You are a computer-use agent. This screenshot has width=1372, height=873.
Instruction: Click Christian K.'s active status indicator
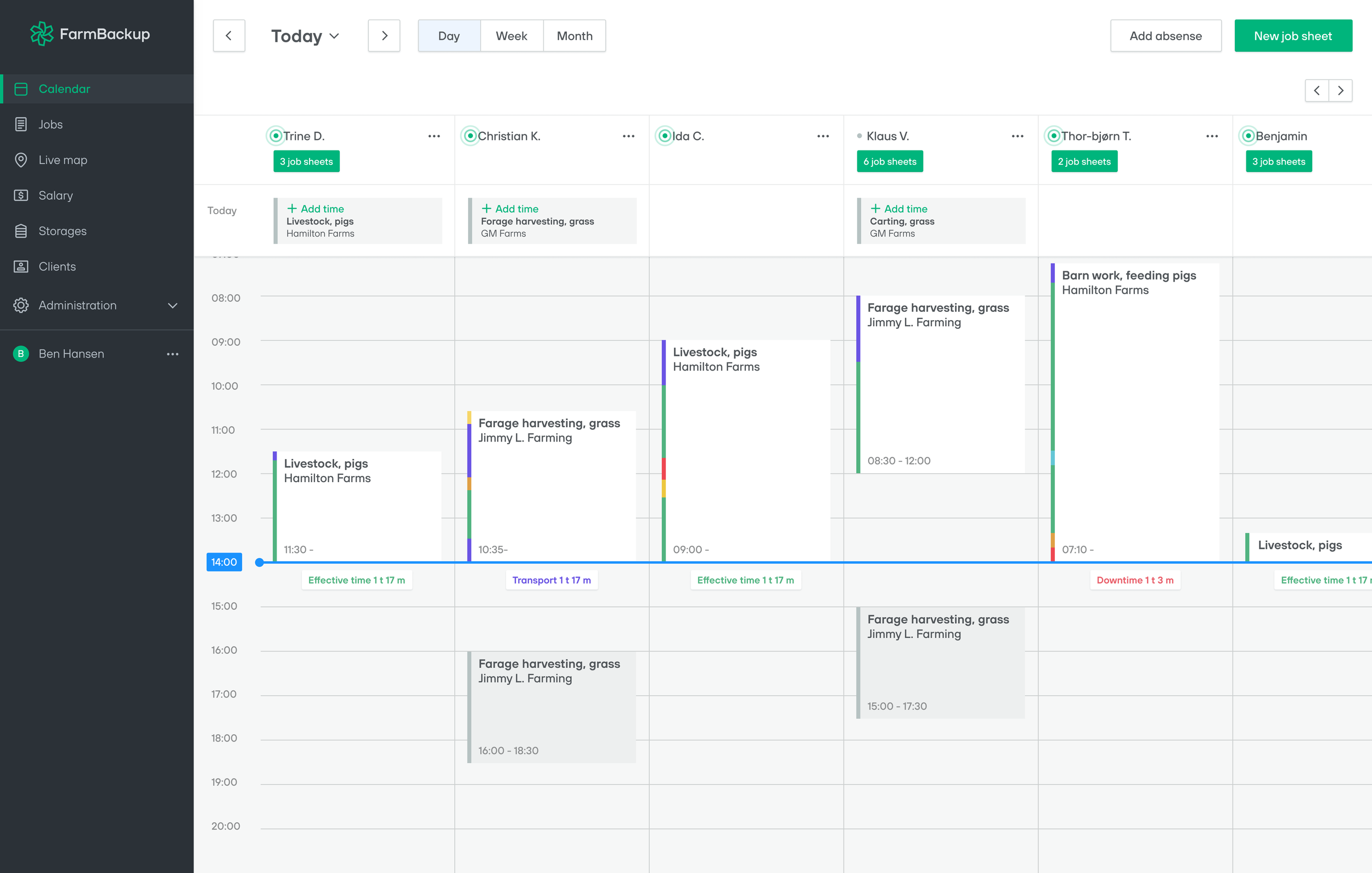point(470,136)
